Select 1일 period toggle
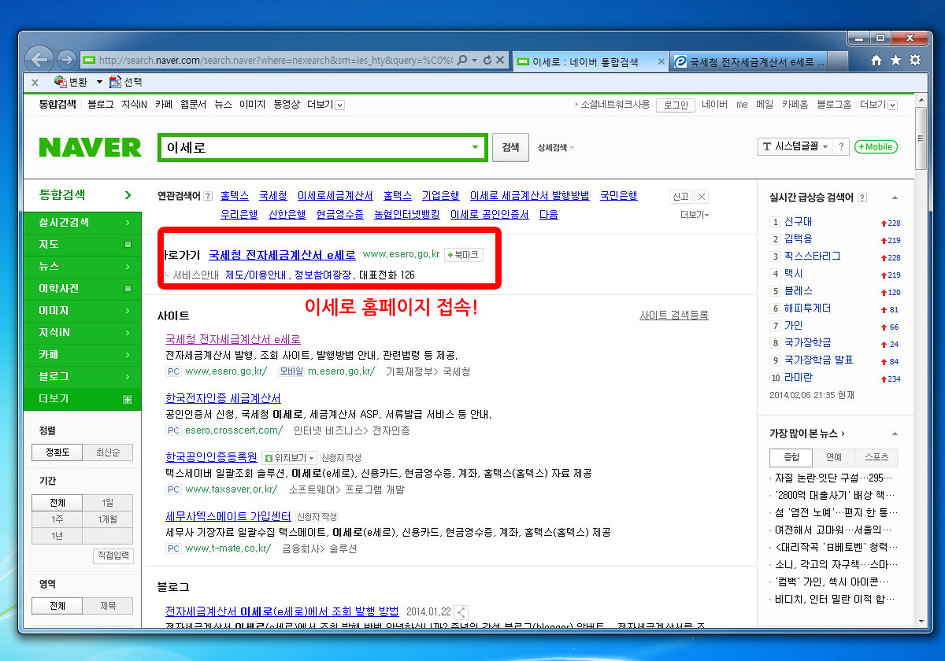 click(108, 503)
